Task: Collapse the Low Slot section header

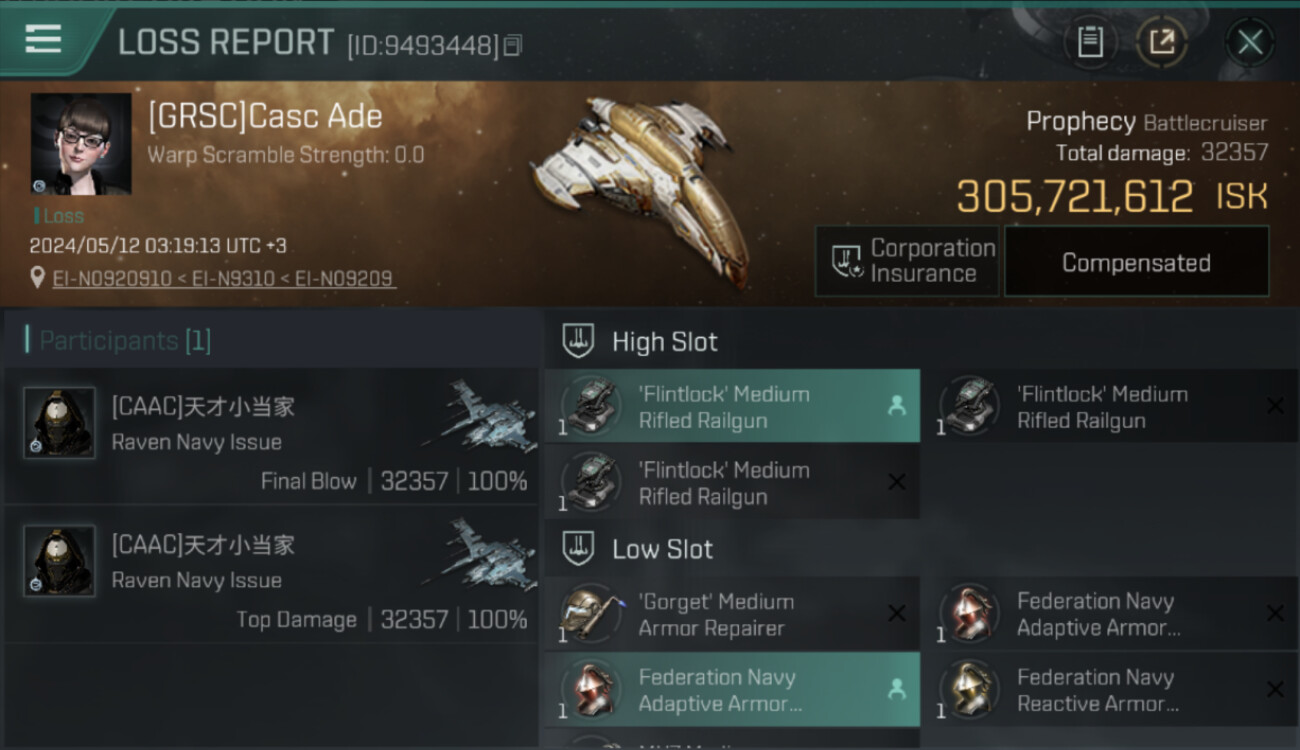Action: click(662, 549)
